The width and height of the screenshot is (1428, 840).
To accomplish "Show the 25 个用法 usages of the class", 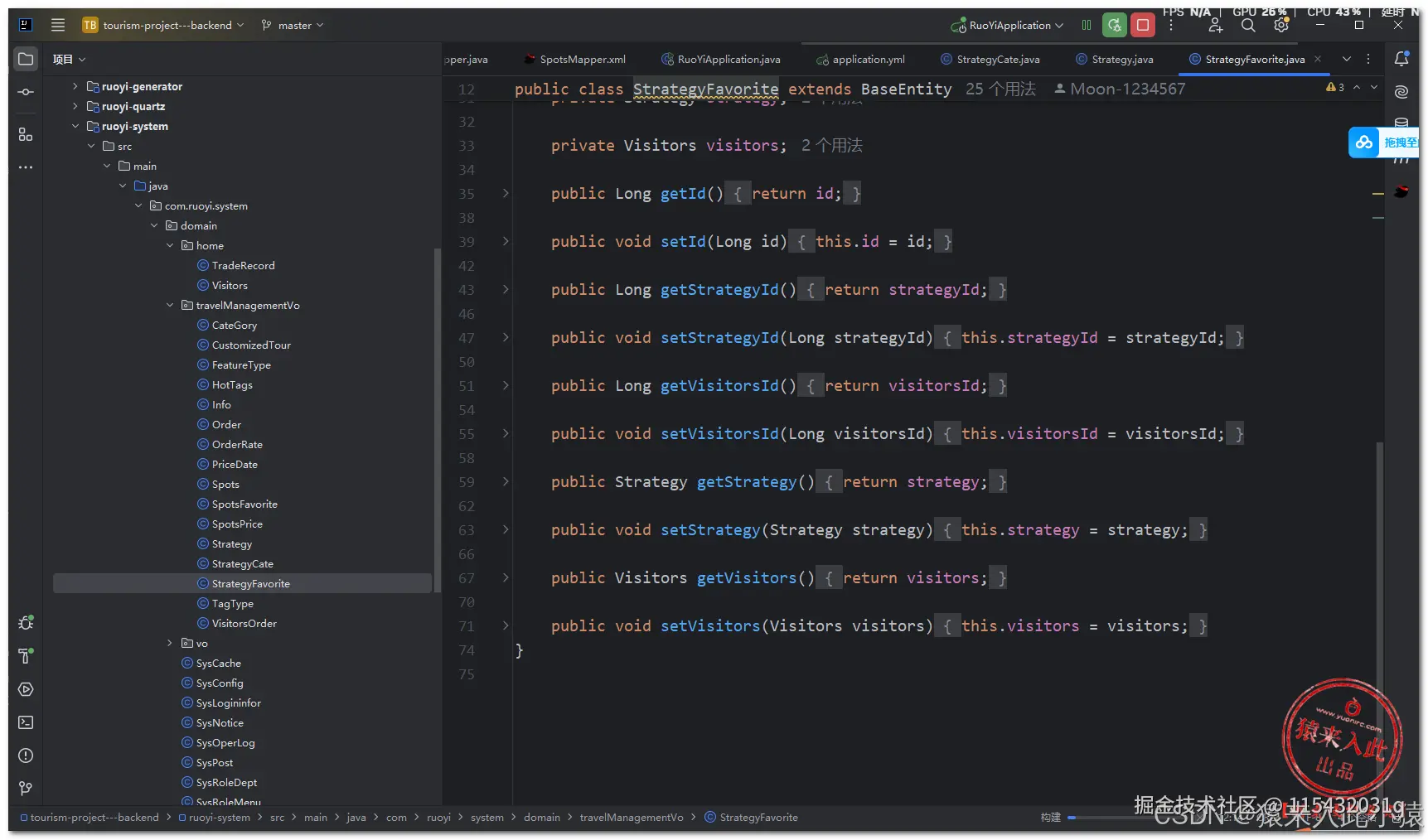I will 1000,89.
